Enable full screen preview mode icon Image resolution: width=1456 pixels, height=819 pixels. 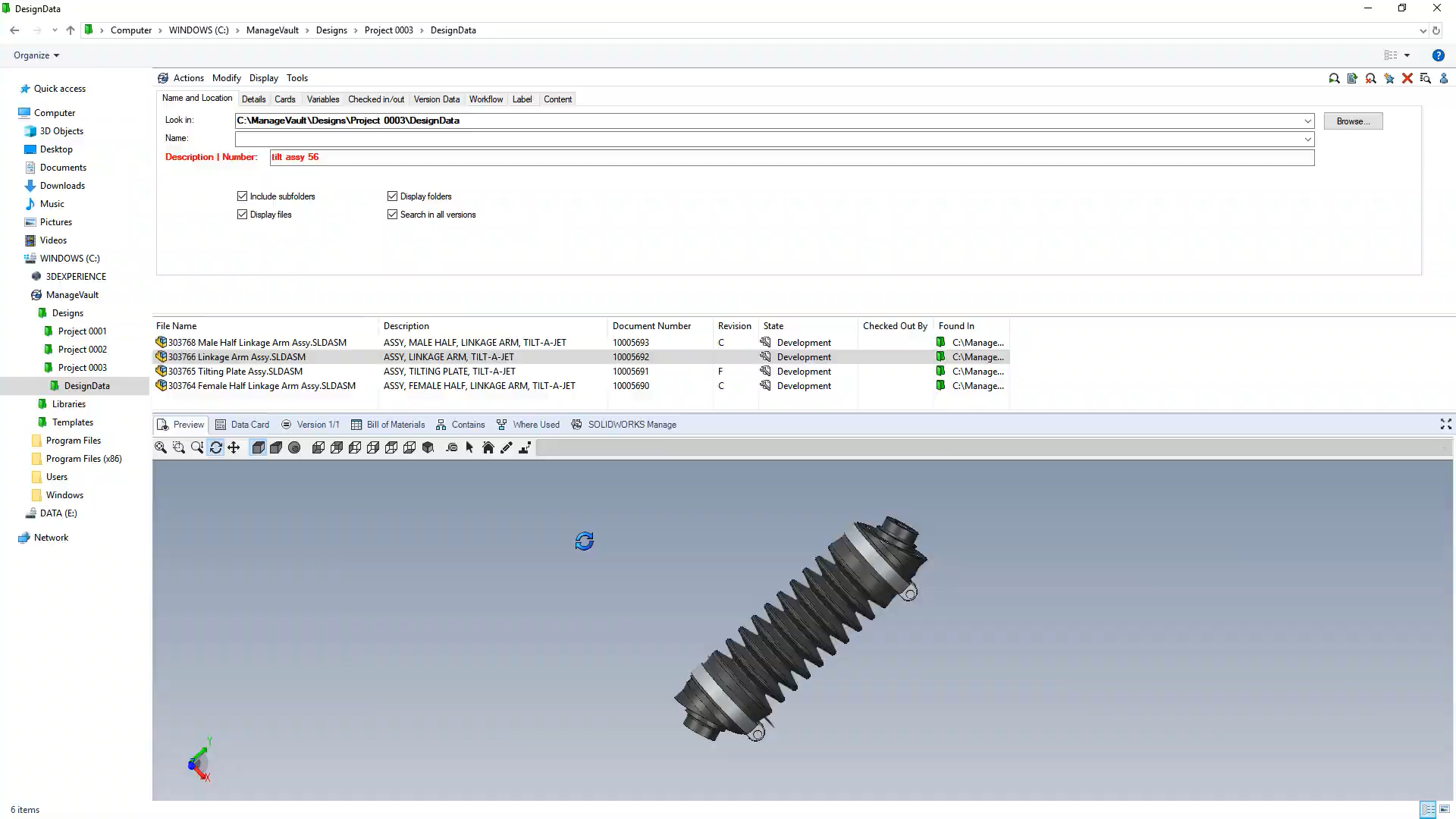[1445, 425]
